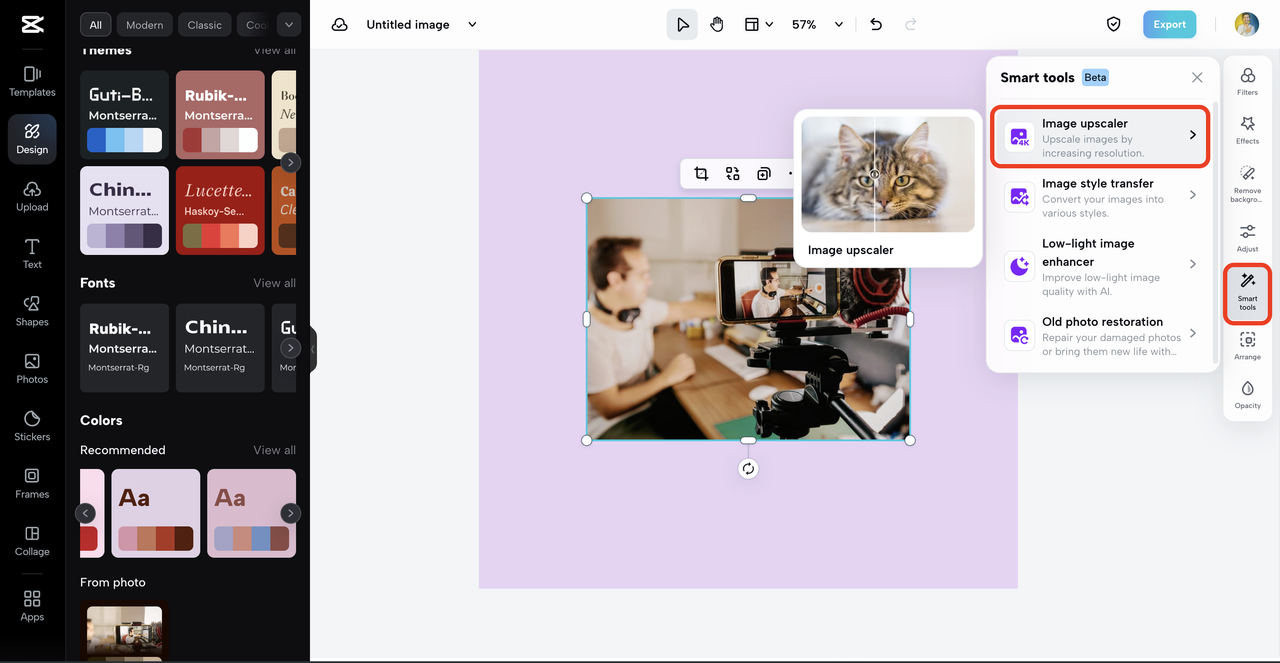Apply the pink-blue Aa color palette
The image size is (1280, 663).
(251, 513)
